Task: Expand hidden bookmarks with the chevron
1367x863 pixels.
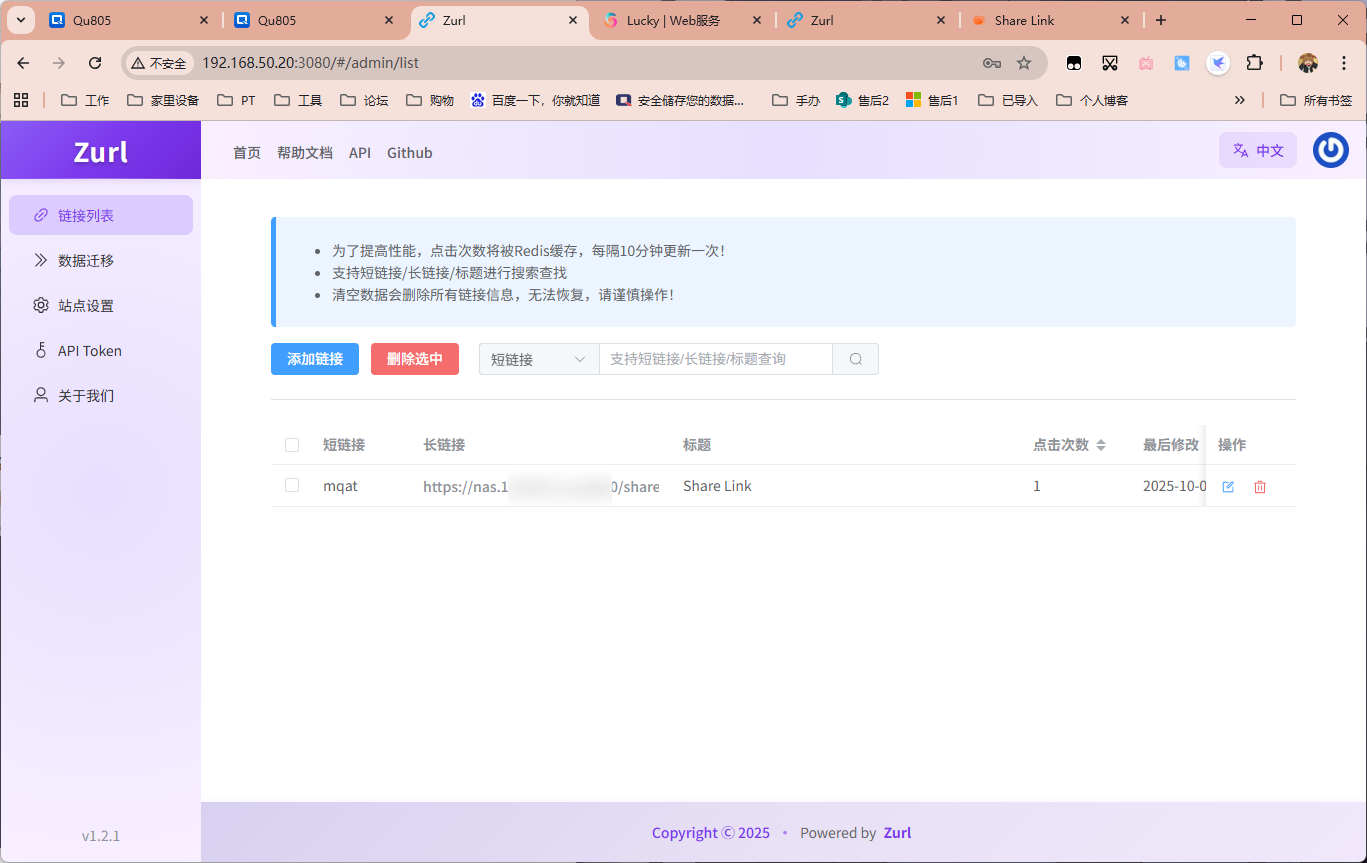Action: pos(1239,99)
